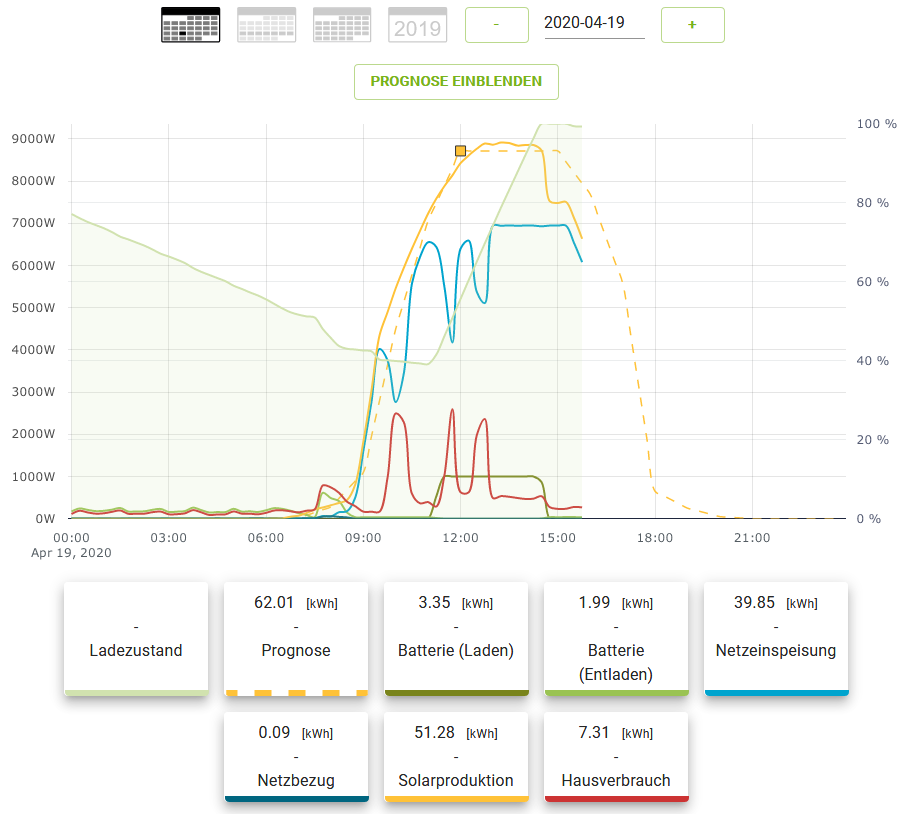Click the plus button for next day

[692, 24]
